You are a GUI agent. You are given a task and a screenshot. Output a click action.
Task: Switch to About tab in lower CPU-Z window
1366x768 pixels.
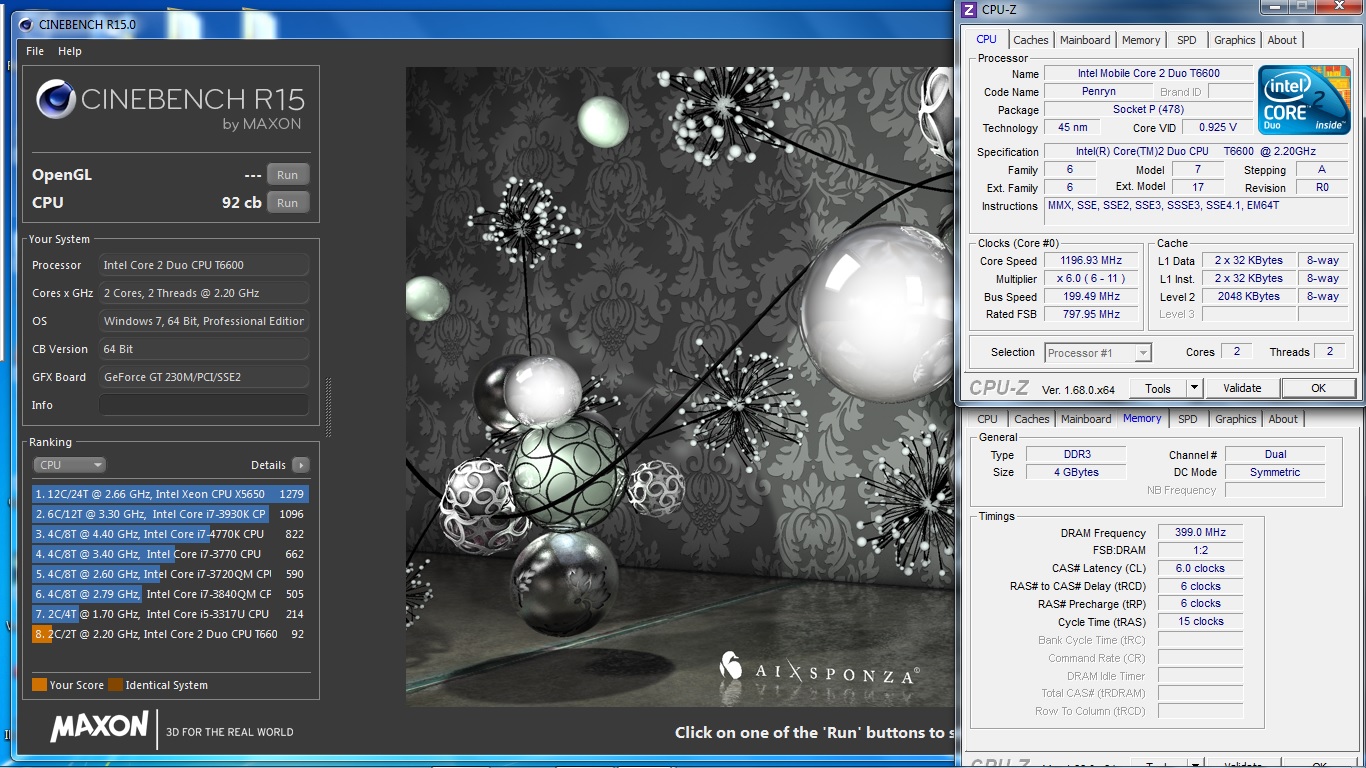[x=1283, y=419]
